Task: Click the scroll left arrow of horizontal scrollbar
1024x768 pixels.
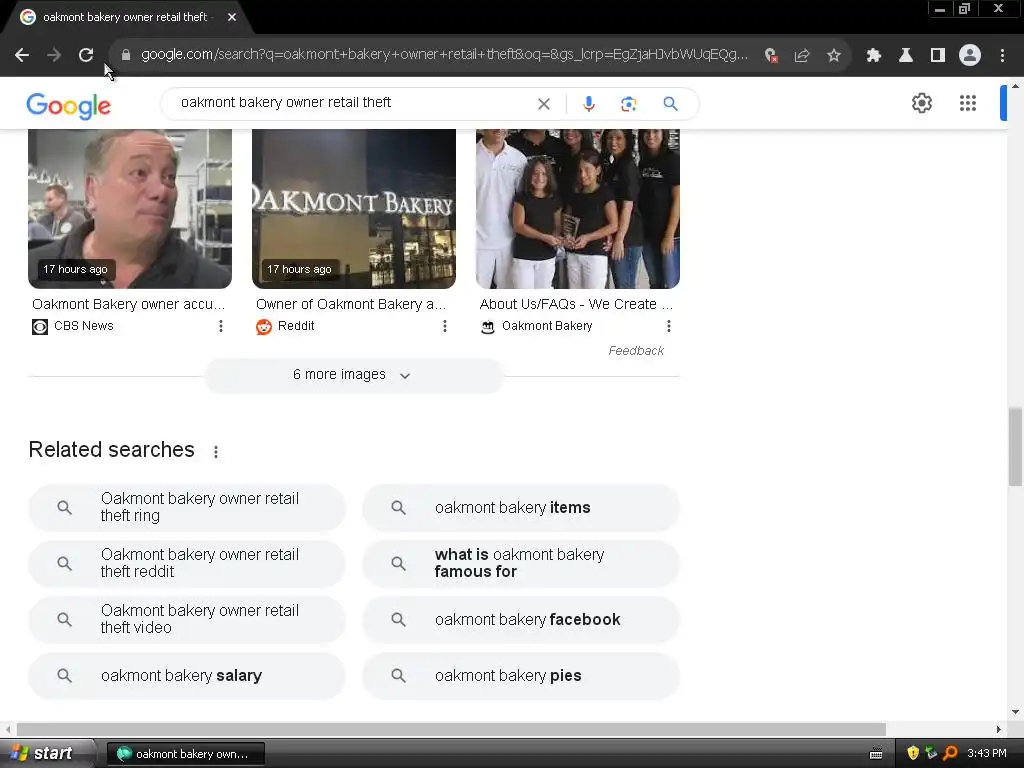Action: coord(7,729)
